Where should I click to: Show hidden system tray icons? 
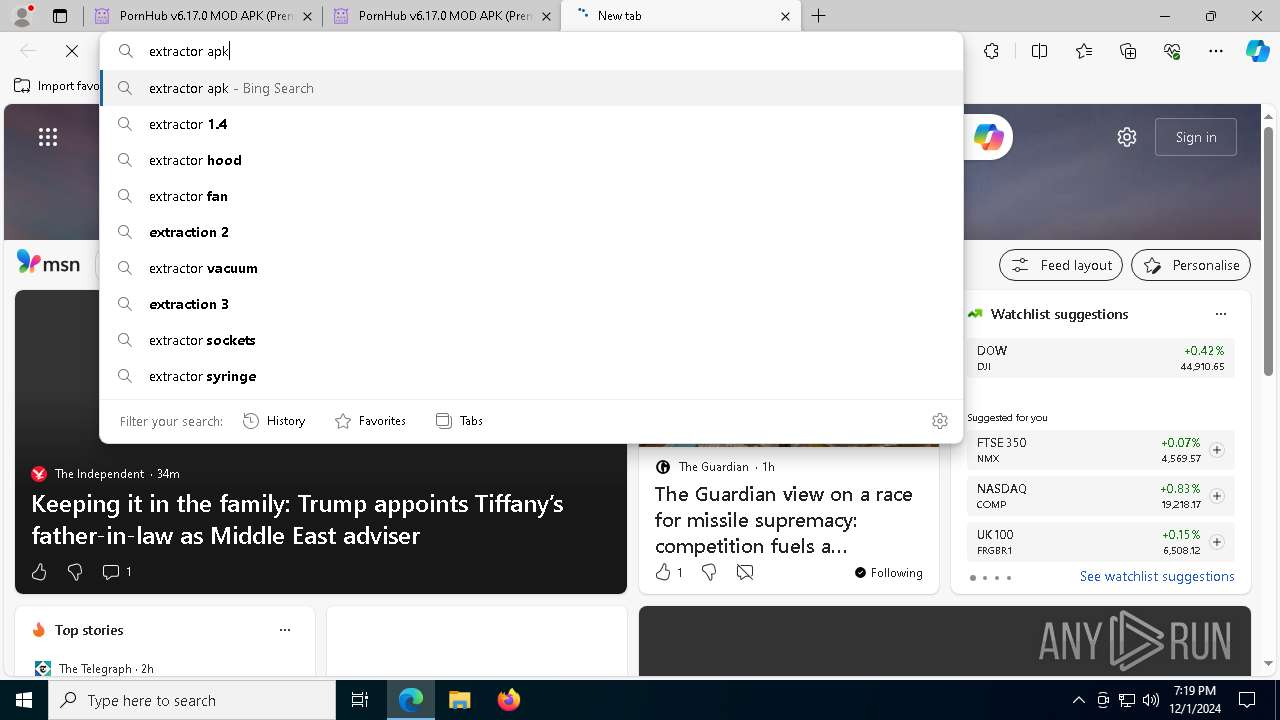tap(1078, 700)
